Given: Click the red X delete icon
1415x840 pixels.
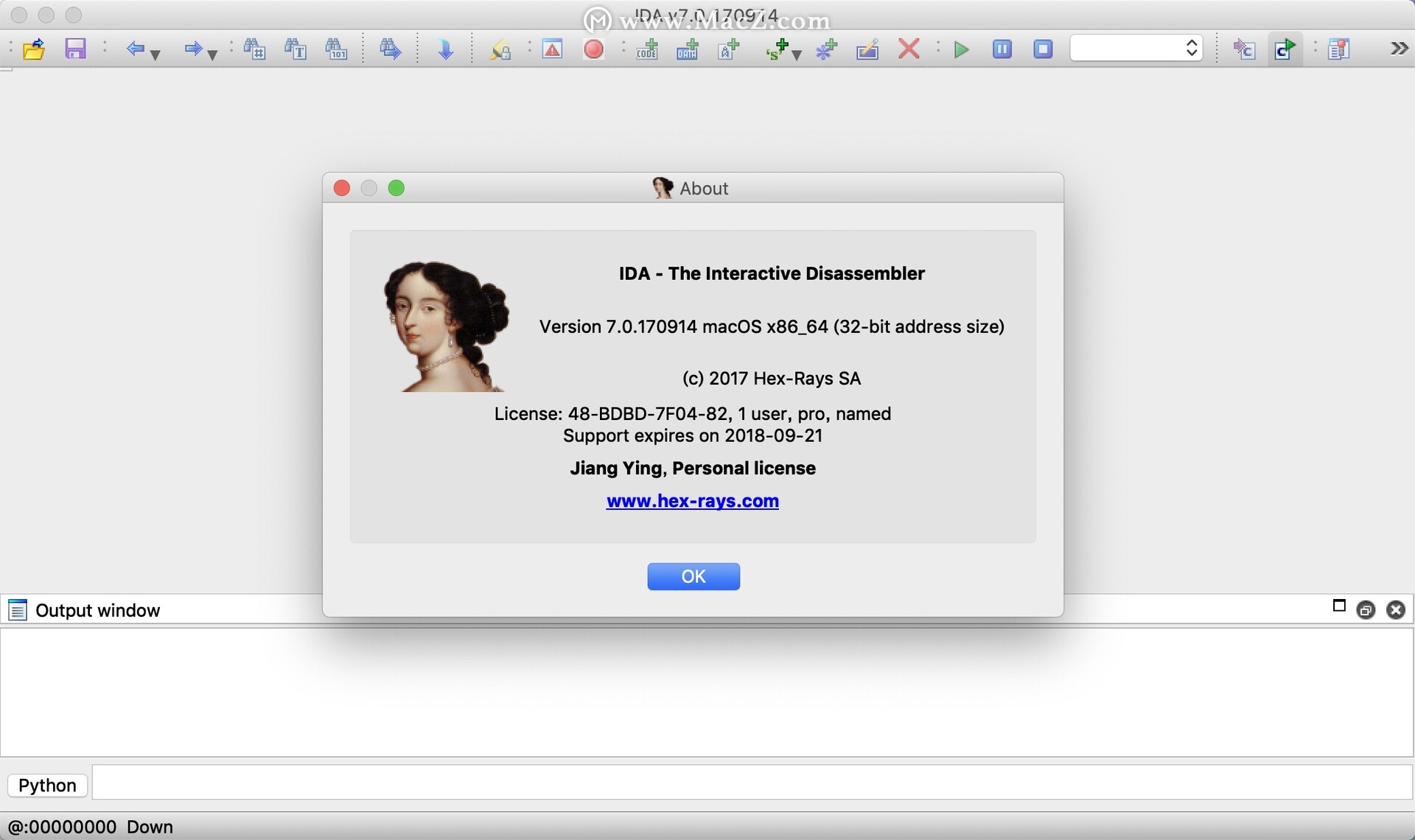Looking at the screenshot, I should click(x=909, y=49).
